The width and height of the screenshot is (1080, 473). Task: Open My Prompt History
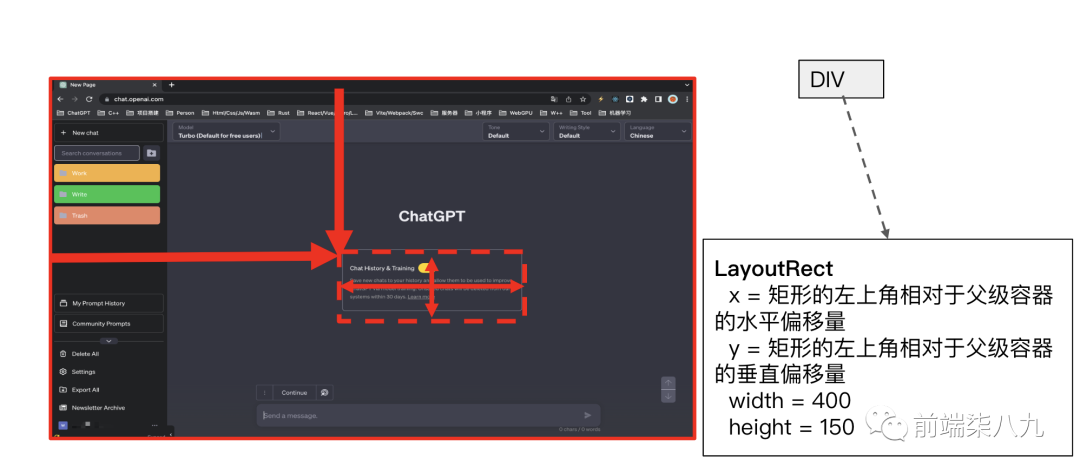point(109,303)
